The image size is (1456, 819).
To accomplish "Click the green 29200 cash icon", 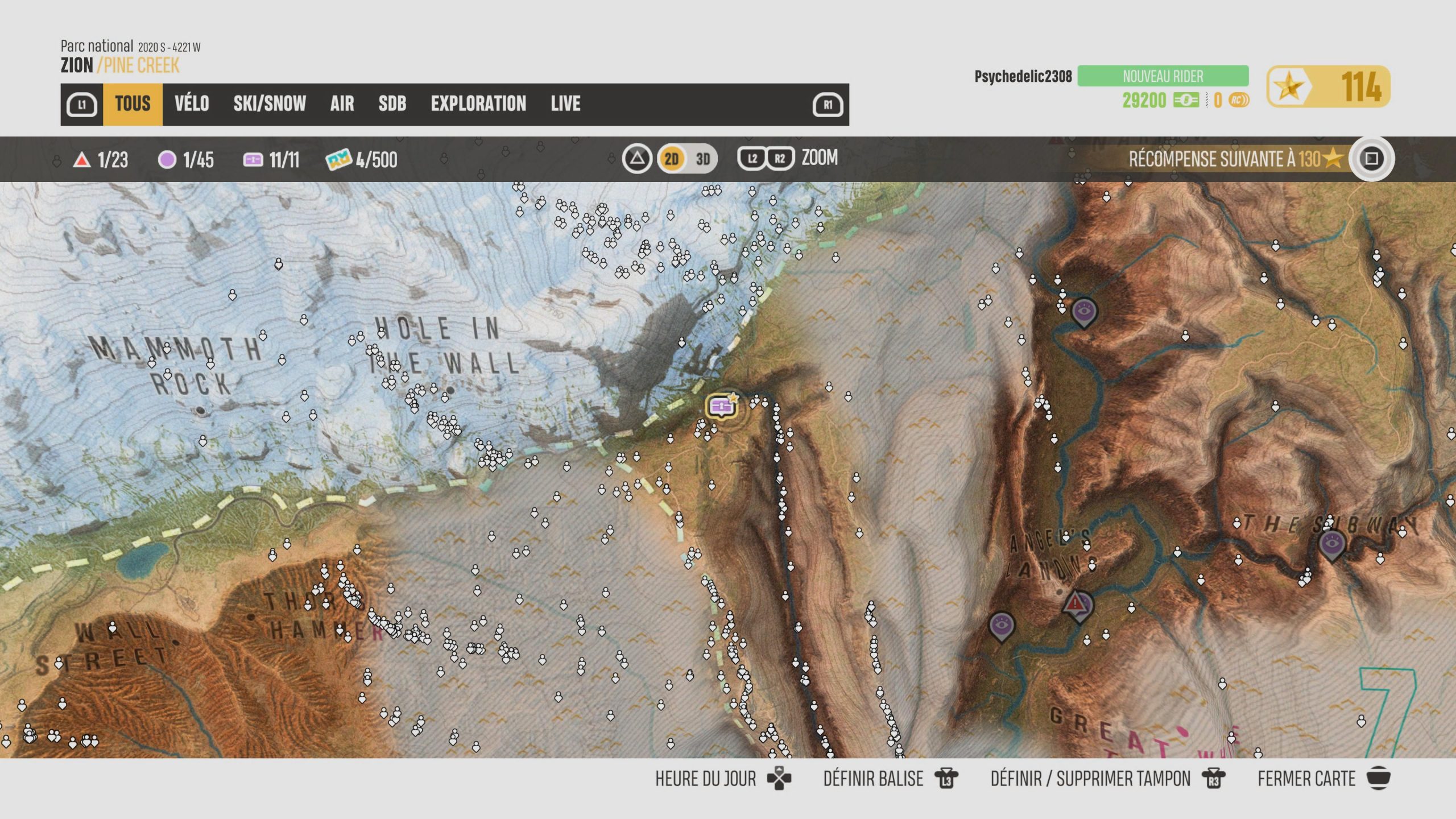I will coord(1186,101).
